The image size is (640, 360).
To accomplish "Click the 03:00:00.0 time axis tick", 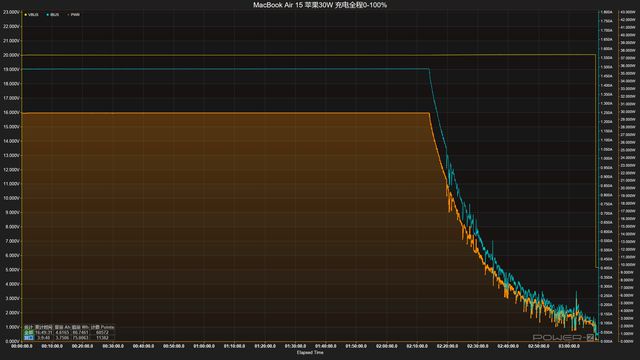I will [569, 346].
